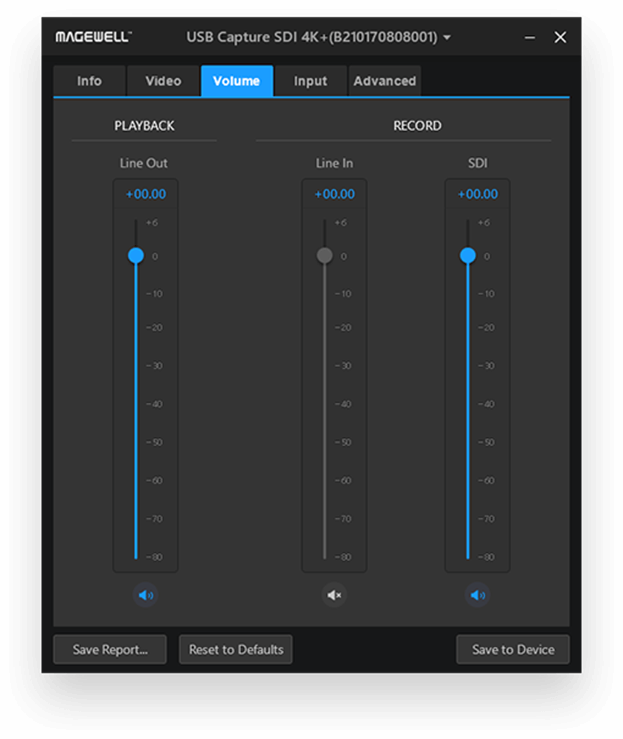
Task: Click Save to Device button
Action: point(513,649)
